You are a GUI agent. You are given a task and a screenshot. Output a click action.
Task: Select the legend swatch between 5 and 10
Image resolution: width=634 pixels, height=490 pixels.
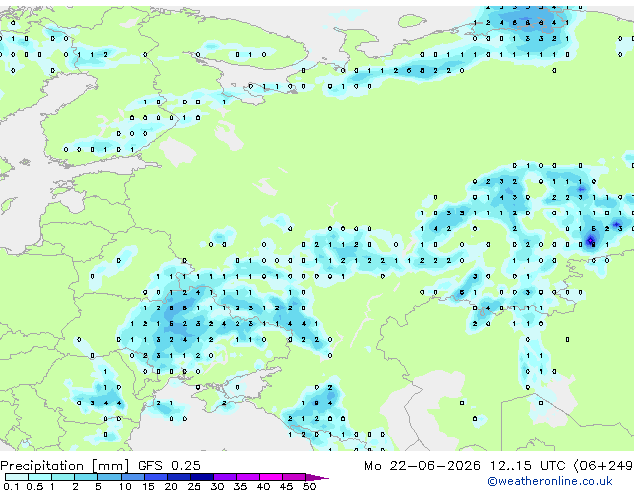110,477
